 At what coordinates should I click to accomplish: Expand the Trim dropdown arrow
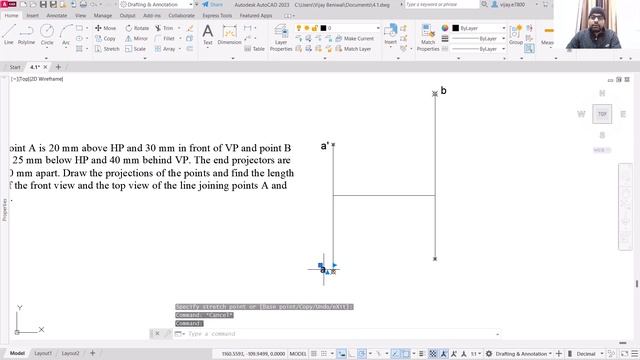179,28
